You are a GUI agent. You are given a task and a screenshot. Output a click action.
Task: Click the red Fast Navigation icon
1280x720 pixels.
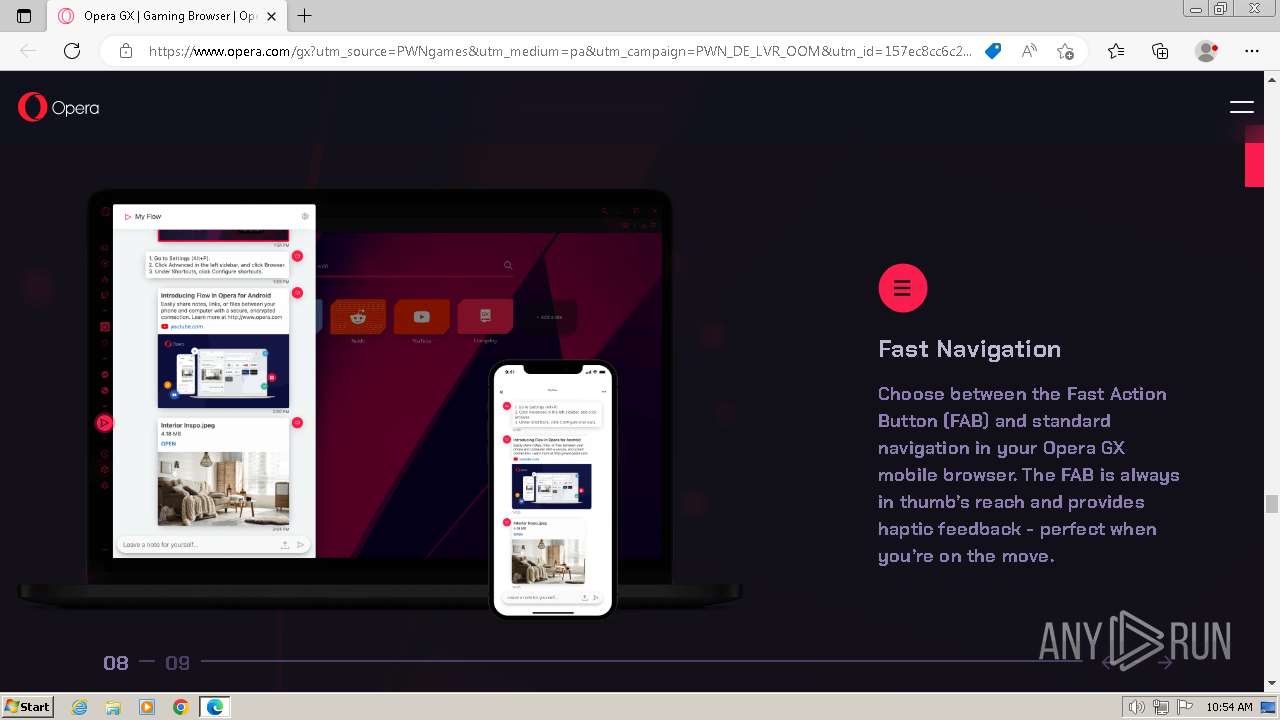tap(903, 288)
